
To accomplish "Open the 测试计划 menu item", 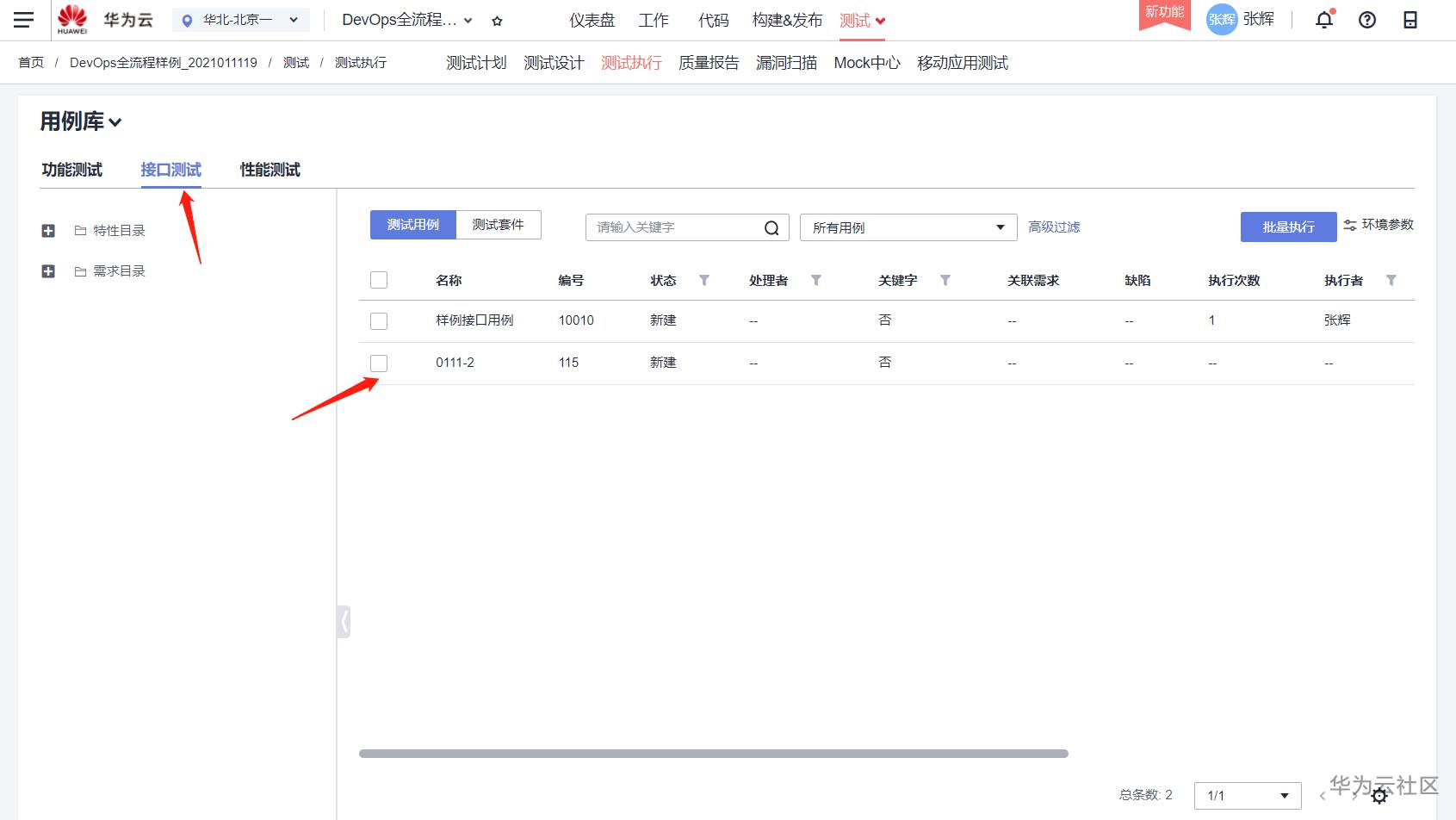I will pyautogui.click(x=476, y=63).
